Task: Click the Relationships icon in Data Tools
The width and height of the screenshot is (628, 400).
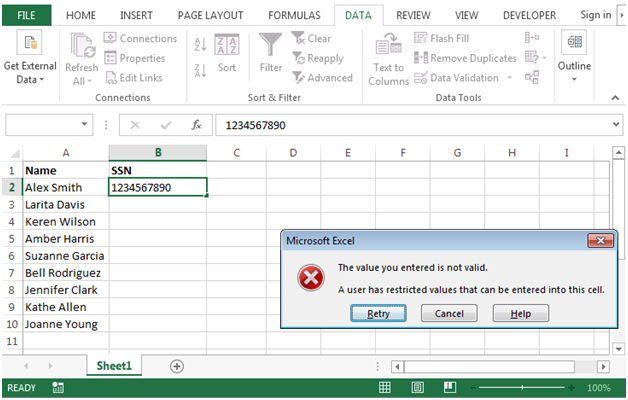Action: point(532,77)
